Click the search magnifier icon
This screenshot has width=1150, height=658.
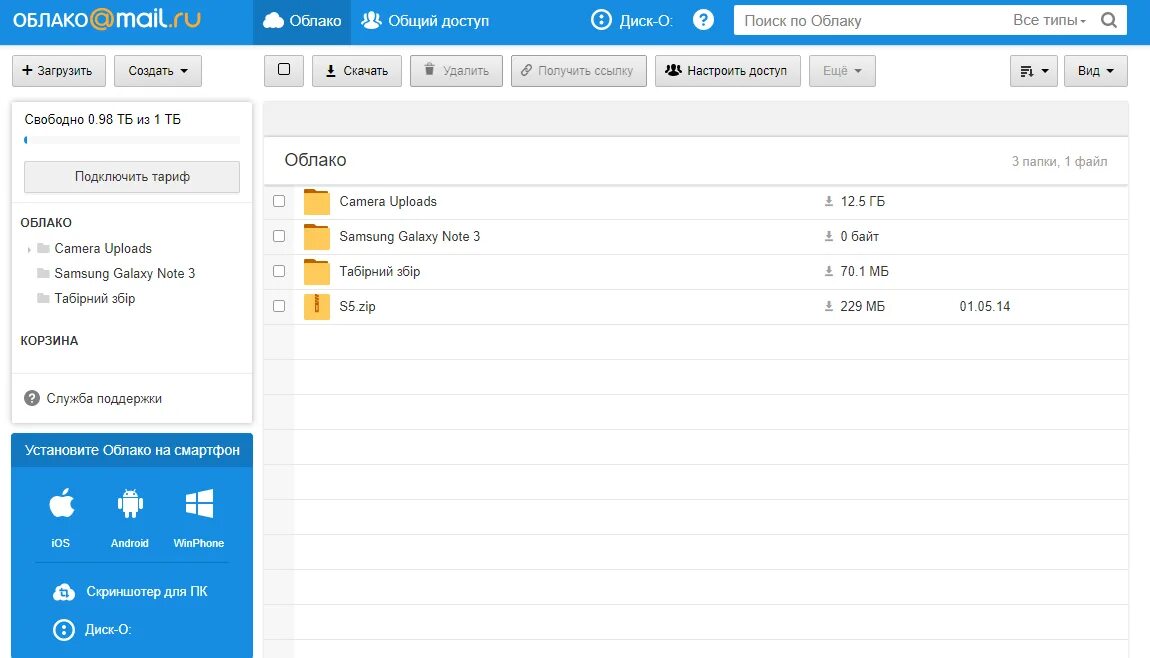tap(1109, 21)
